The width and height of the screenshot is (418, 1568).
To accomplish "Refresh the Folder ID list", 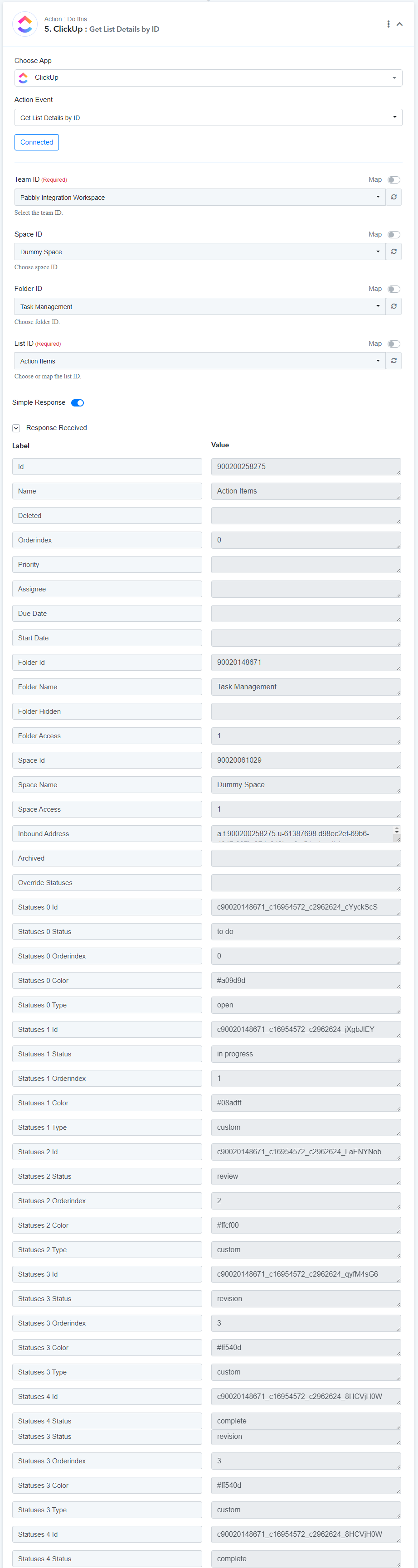I will [394, 306].
